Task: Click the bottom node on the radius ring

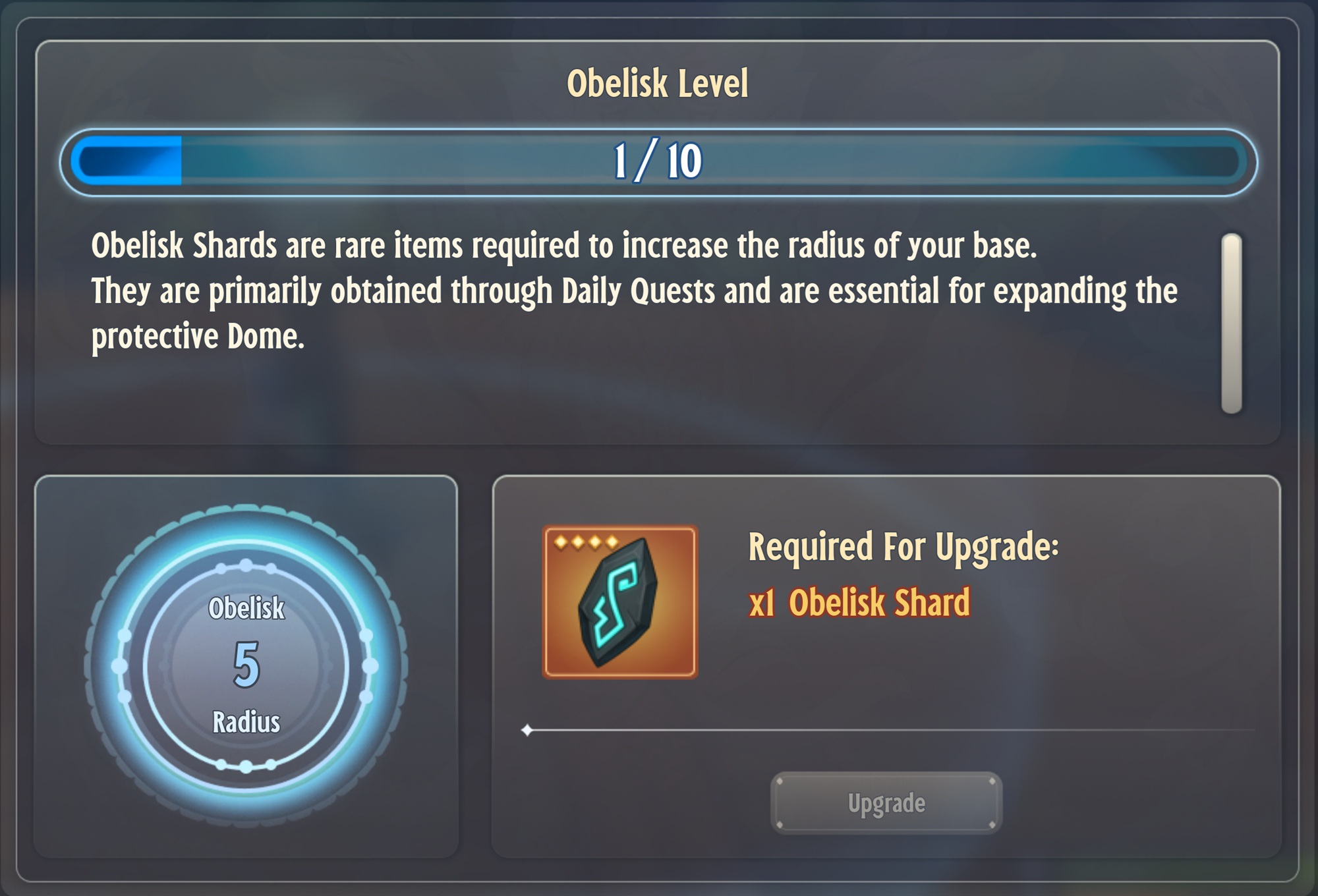Action: pos(246,766)
